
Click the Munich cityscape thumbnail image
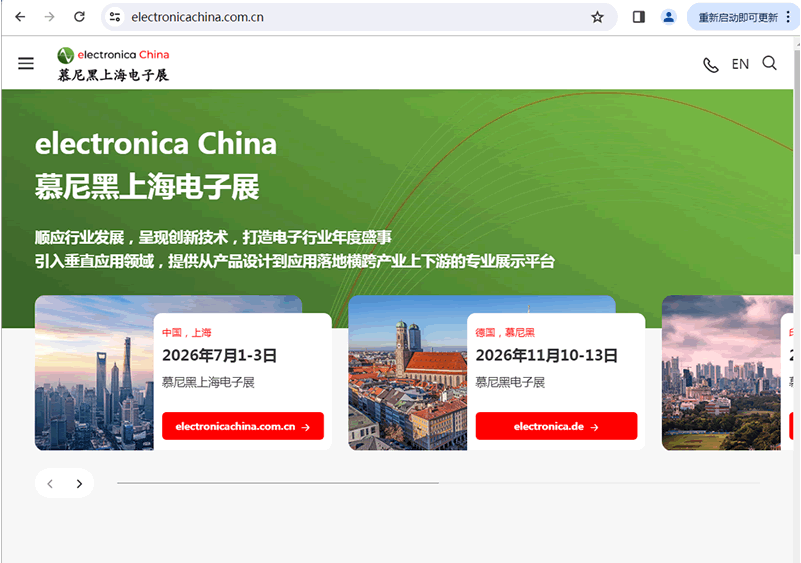click(x=406, y=380)
